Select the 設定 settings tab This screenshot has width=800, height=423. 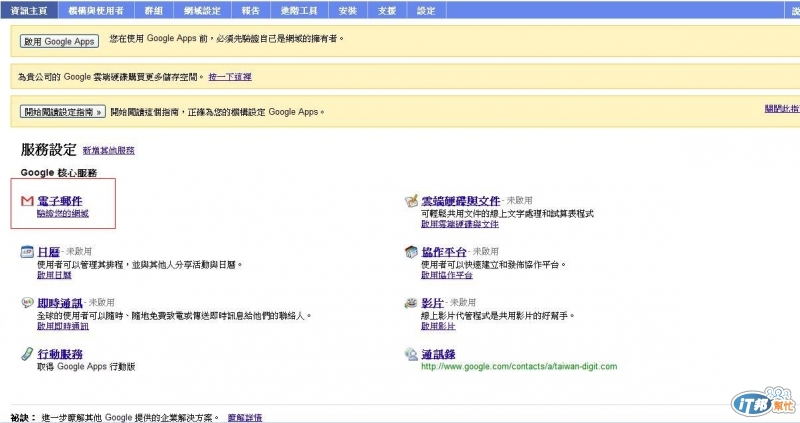(427, 10)
